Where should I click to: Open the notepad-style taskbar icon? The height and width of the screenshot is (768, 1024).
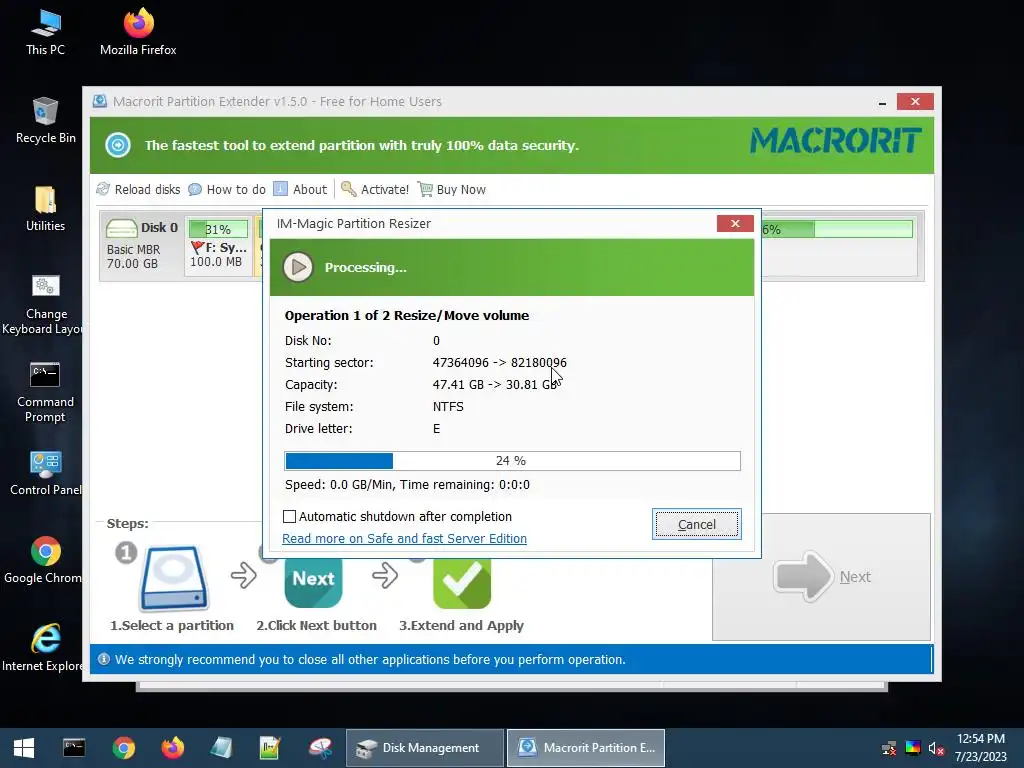(x=222, y=748)
